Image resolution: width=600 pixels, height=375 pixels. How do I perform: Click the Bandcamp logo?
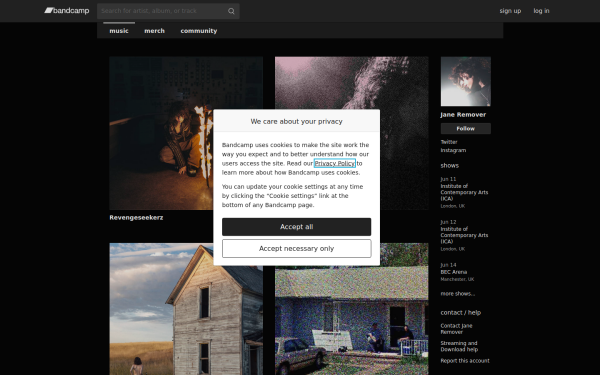click(x=67, y=11)
